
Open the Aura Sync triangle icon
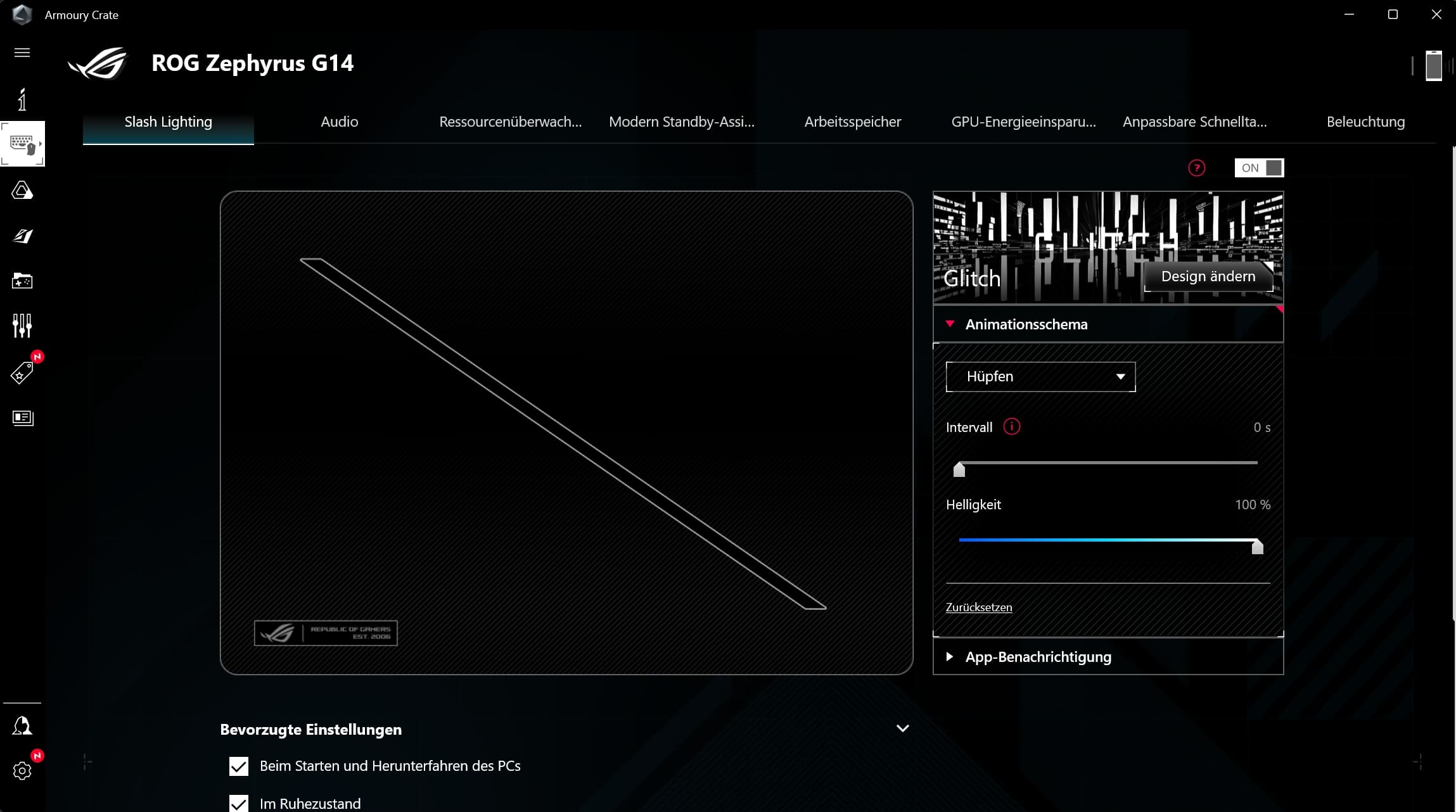click(x=22, y=191)
